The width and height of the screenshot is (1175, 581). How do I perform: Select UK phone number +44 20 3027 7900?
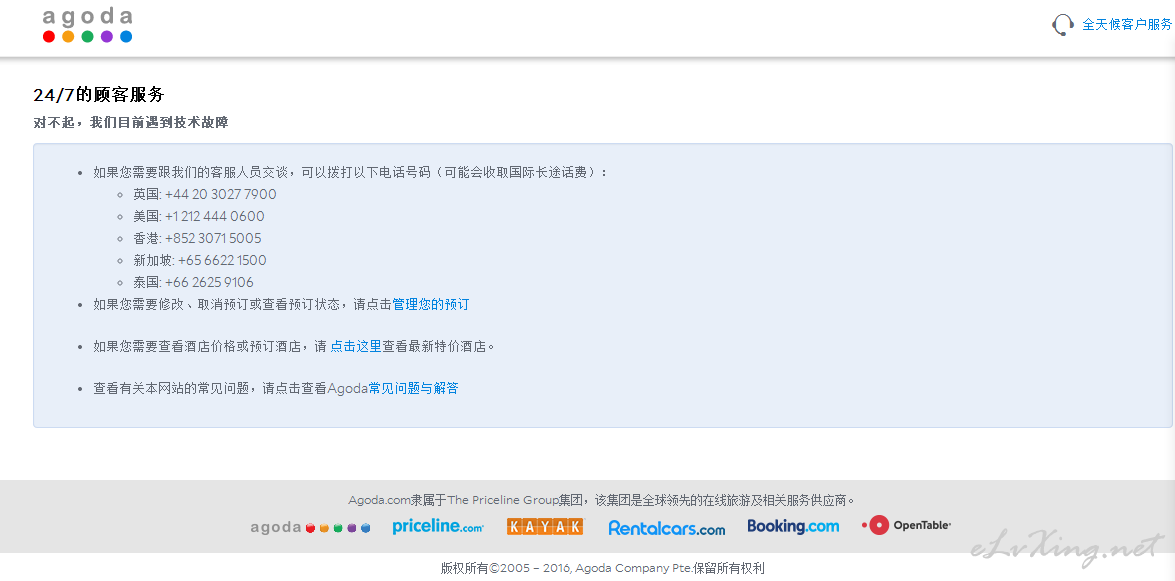(x=220, y=194)
